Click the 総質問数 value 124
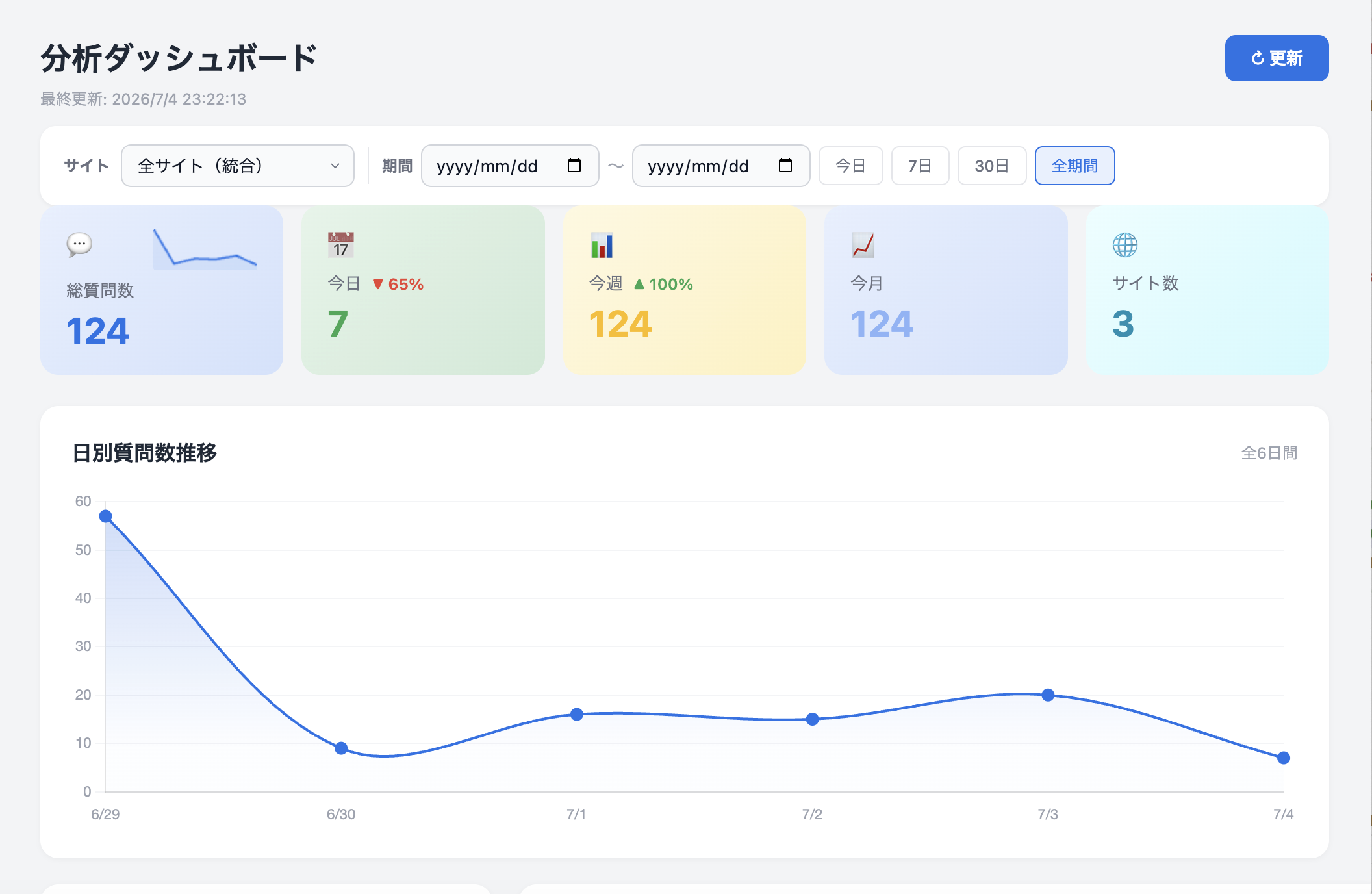The height and width of the screenshot is (894, 1372). pos(98,331)
